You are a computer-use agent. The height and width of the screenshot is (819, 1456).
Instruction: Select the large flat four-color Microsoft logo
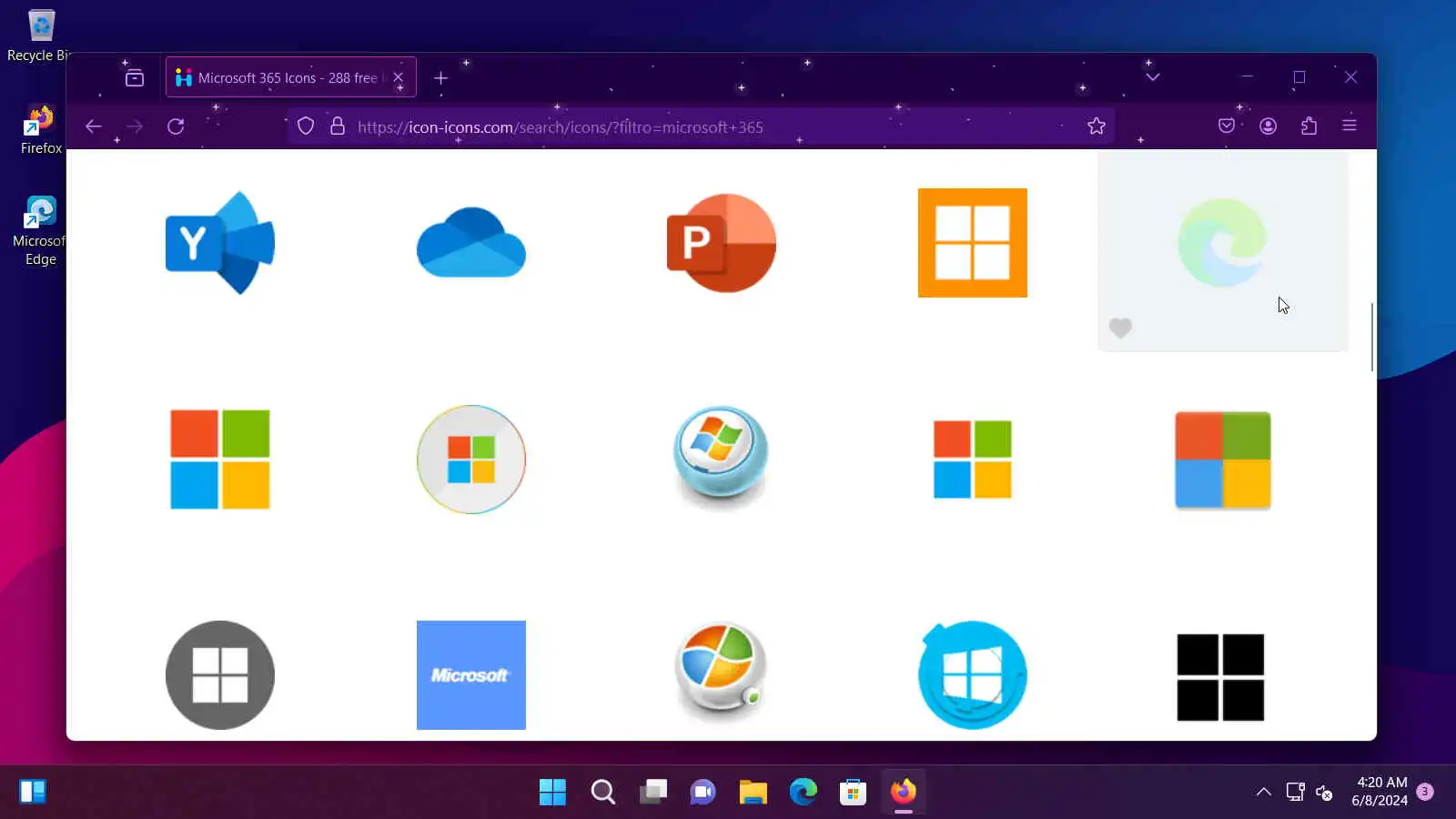tap(220, 460)
